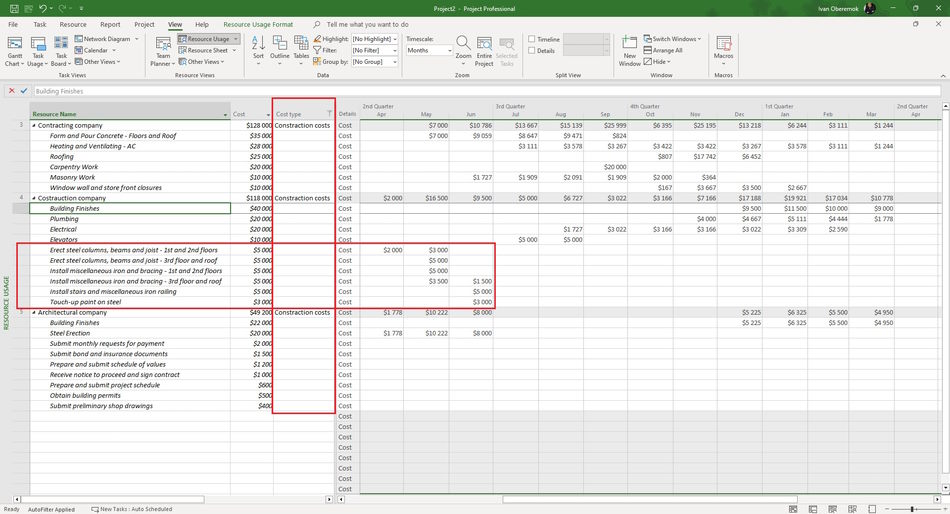950x514 pixels.
Task: Open Cost column filter arrow
Action: pyautogui.click(x=268, y=115)
